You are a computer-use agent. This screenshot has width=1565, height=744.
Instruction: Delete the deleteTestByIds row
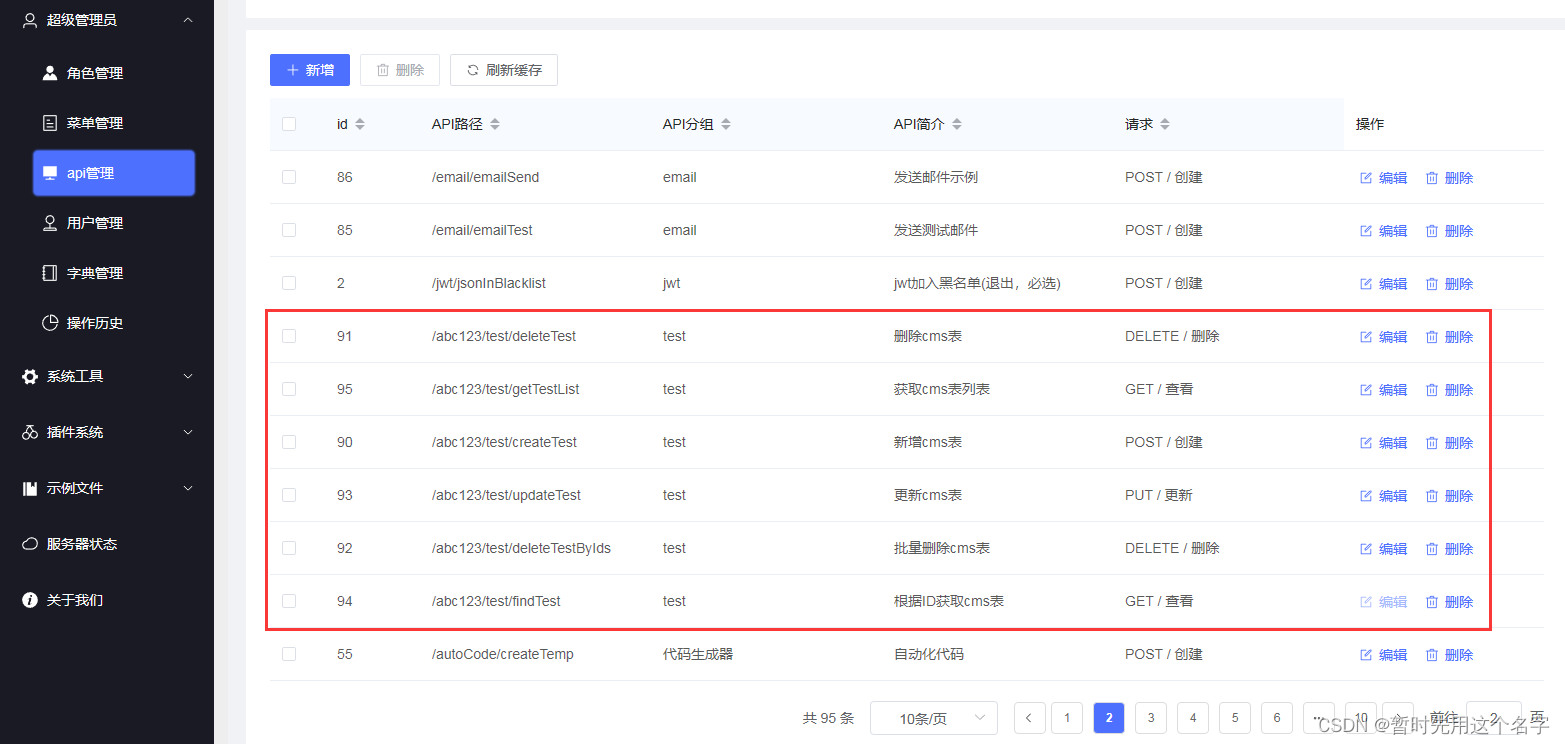tap(1449, 549)
